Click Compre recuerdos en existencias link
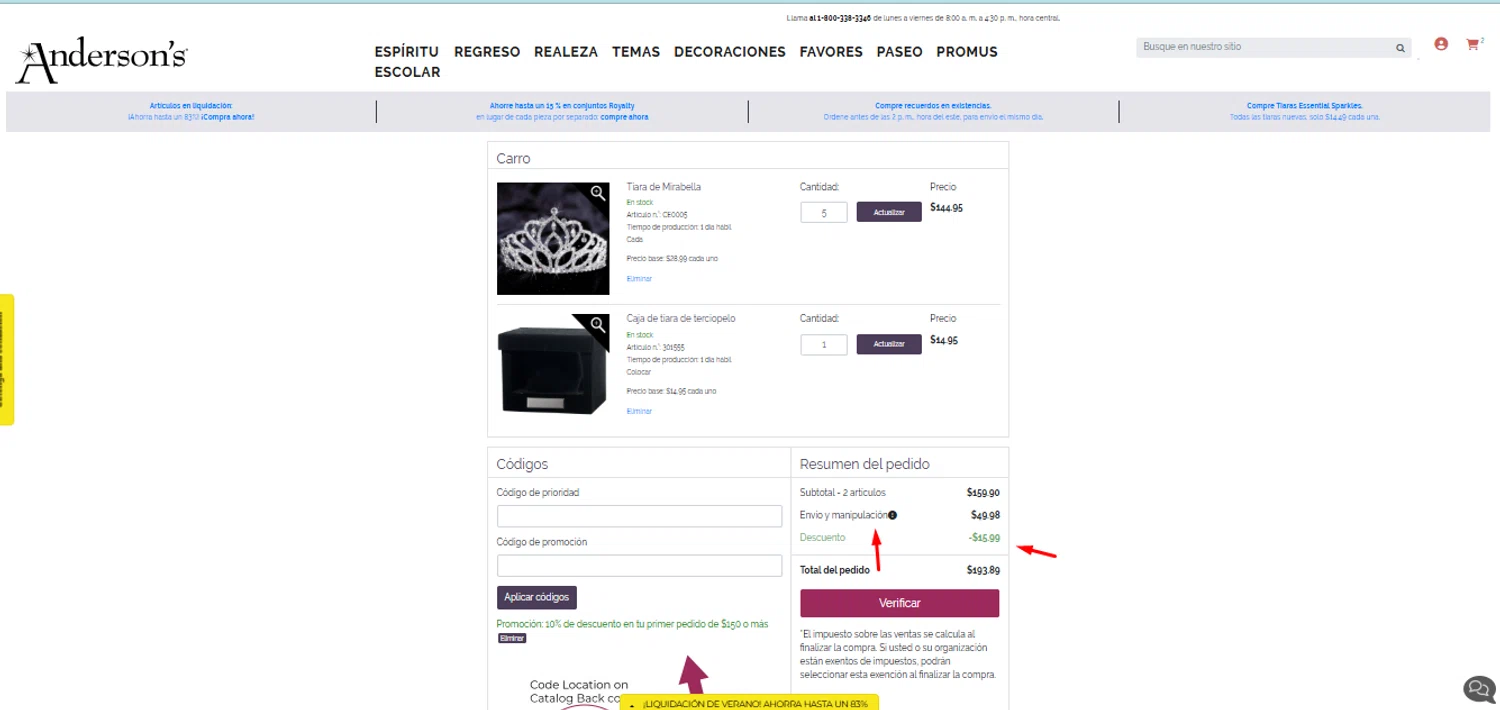This screenshot has height=710, width=1500. (x=933, y=105)
